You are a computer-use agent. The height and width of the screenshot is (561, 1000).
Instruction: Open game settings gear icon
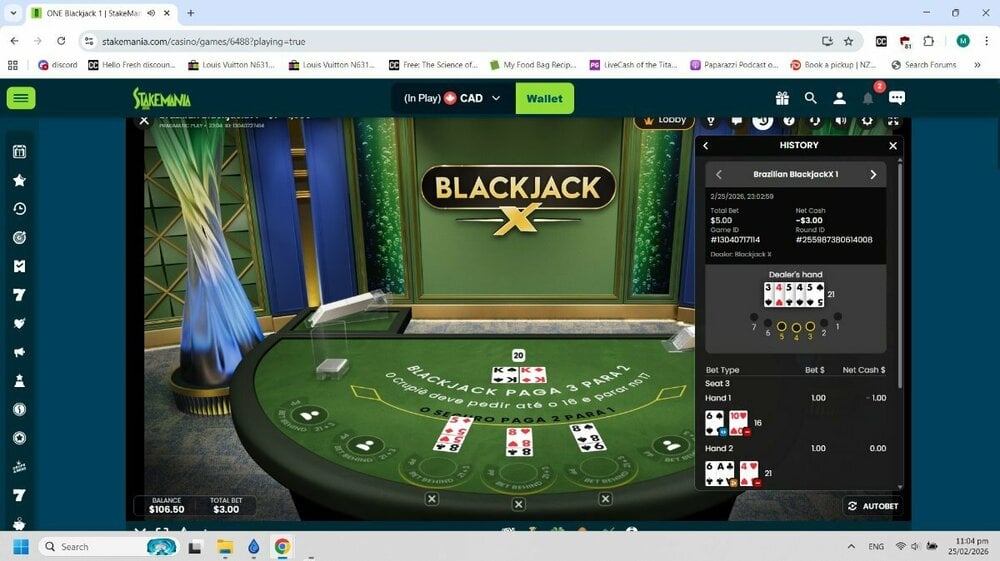tap(867, 121)
